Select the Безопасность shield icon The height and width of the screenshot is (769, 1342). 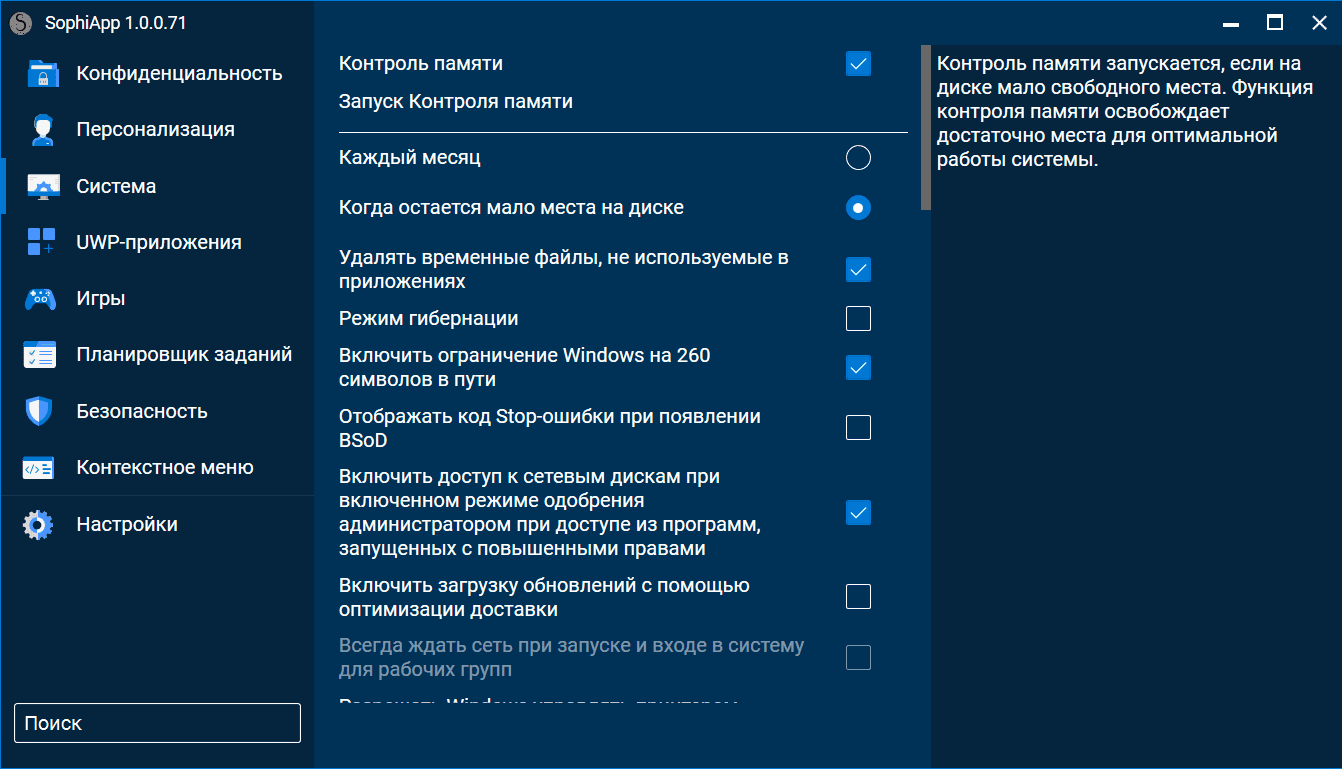pos(39,411)
